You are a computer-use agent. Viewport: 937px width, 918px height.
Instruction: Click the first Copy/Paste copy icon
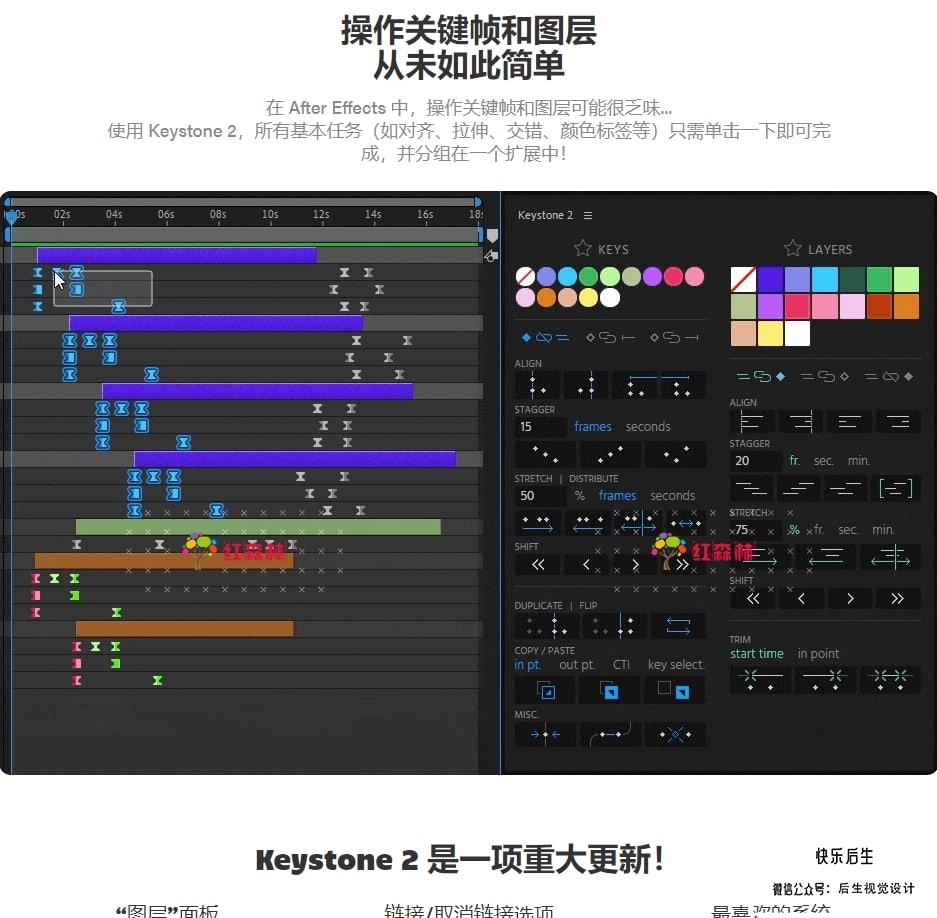pos(546,690)
